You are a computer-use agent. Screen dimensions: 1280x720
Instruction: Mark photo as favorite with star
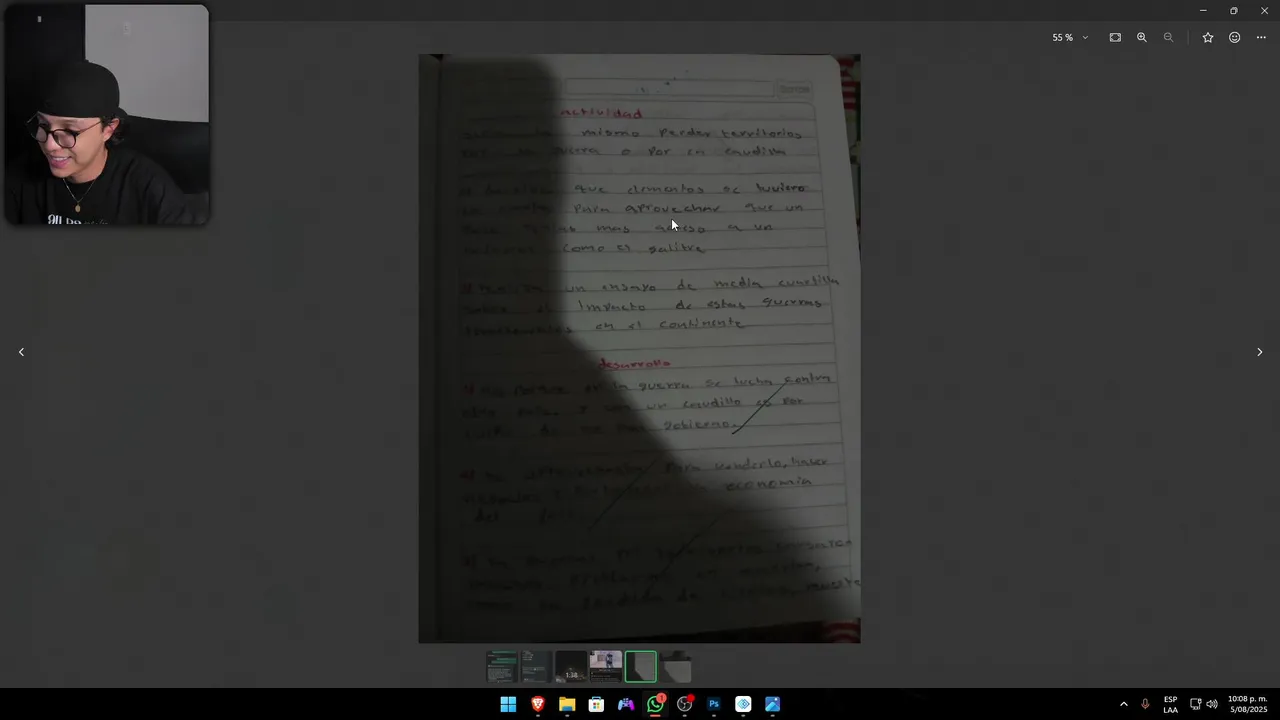click(1208, 38)
